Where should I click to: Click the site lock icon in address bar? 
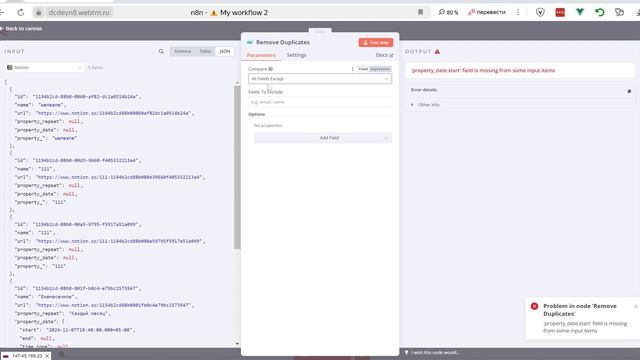click(38, 13)
